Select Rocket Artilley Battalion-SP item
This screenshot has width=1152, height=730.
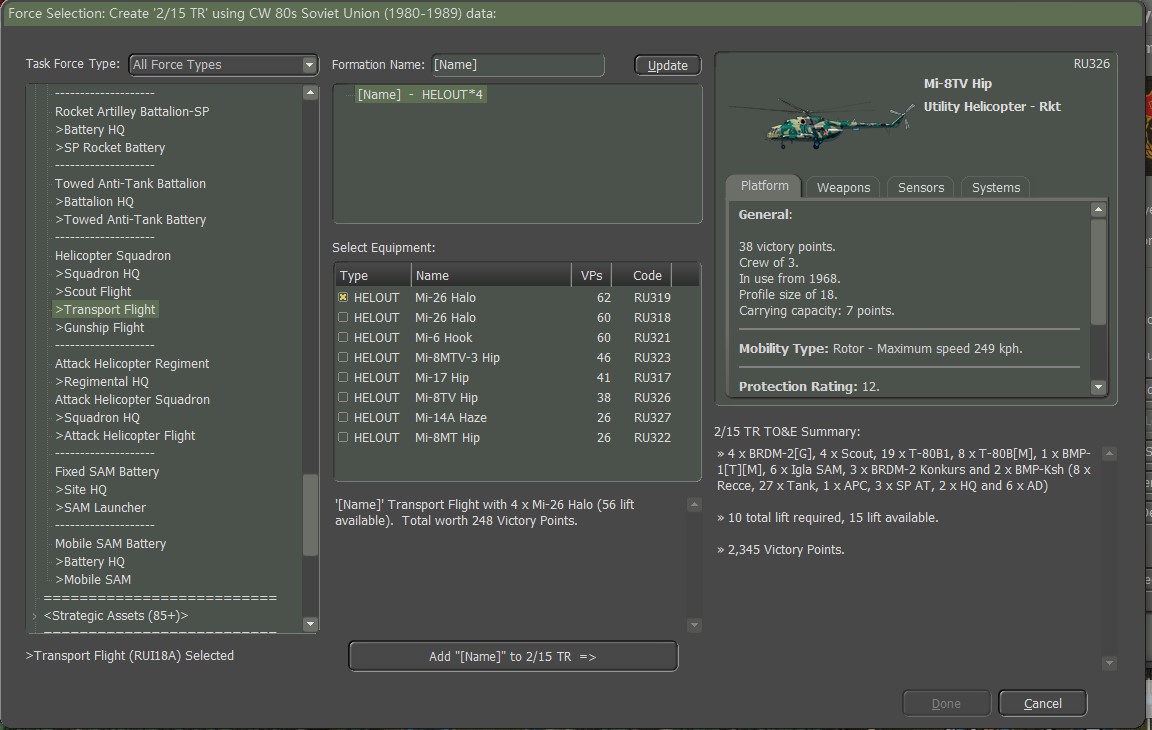click(132, 112)
